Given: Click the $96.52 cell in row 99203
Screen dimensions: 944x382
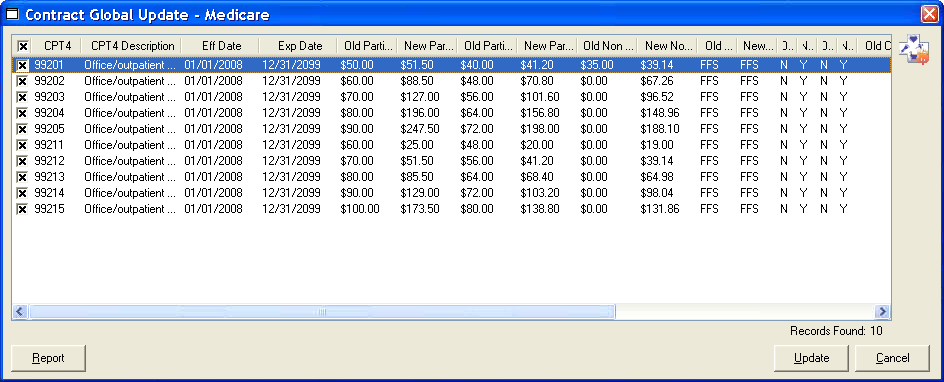Looking at the screenshot, I should (x=657, y=97).
